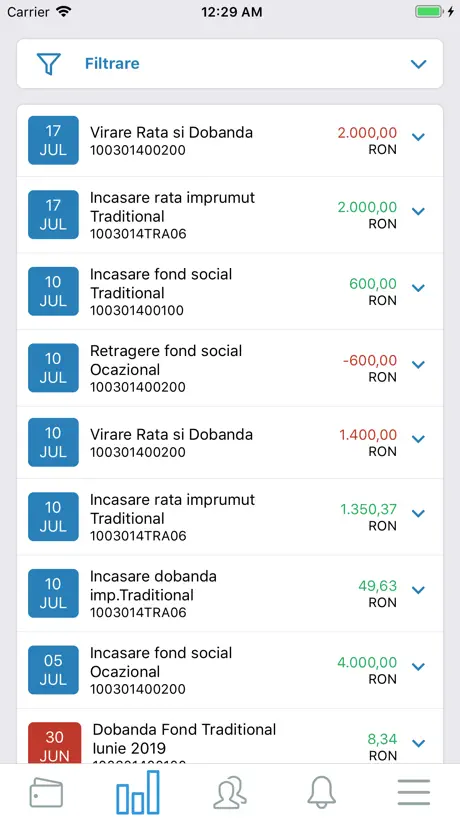Expand the 8,34 RON row chevron

tap(418, 743)
